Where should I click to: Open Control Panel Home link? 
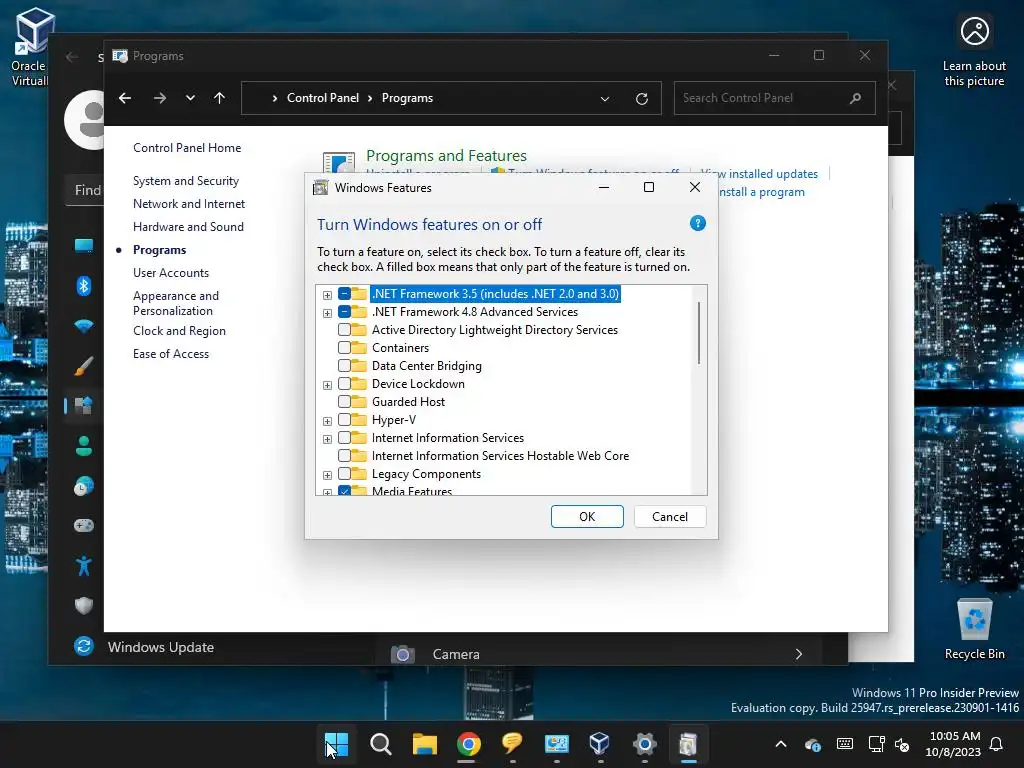pos(187,148)
